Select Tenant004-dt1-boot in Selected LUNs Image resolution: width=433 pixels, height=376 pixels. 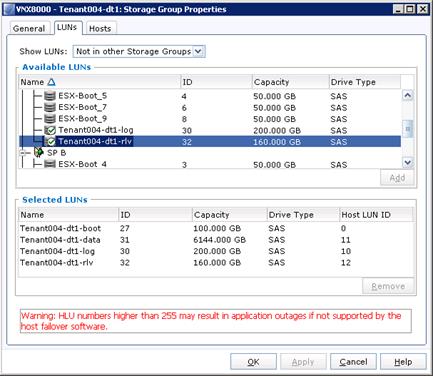(x=60, y=228)
